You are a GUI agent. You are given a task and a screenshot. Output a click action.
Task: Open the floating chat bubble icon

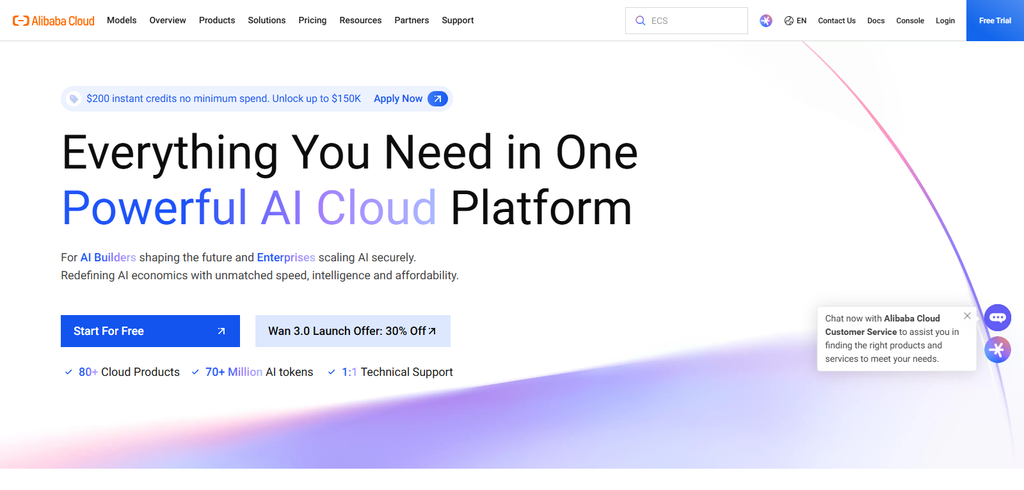997,318
